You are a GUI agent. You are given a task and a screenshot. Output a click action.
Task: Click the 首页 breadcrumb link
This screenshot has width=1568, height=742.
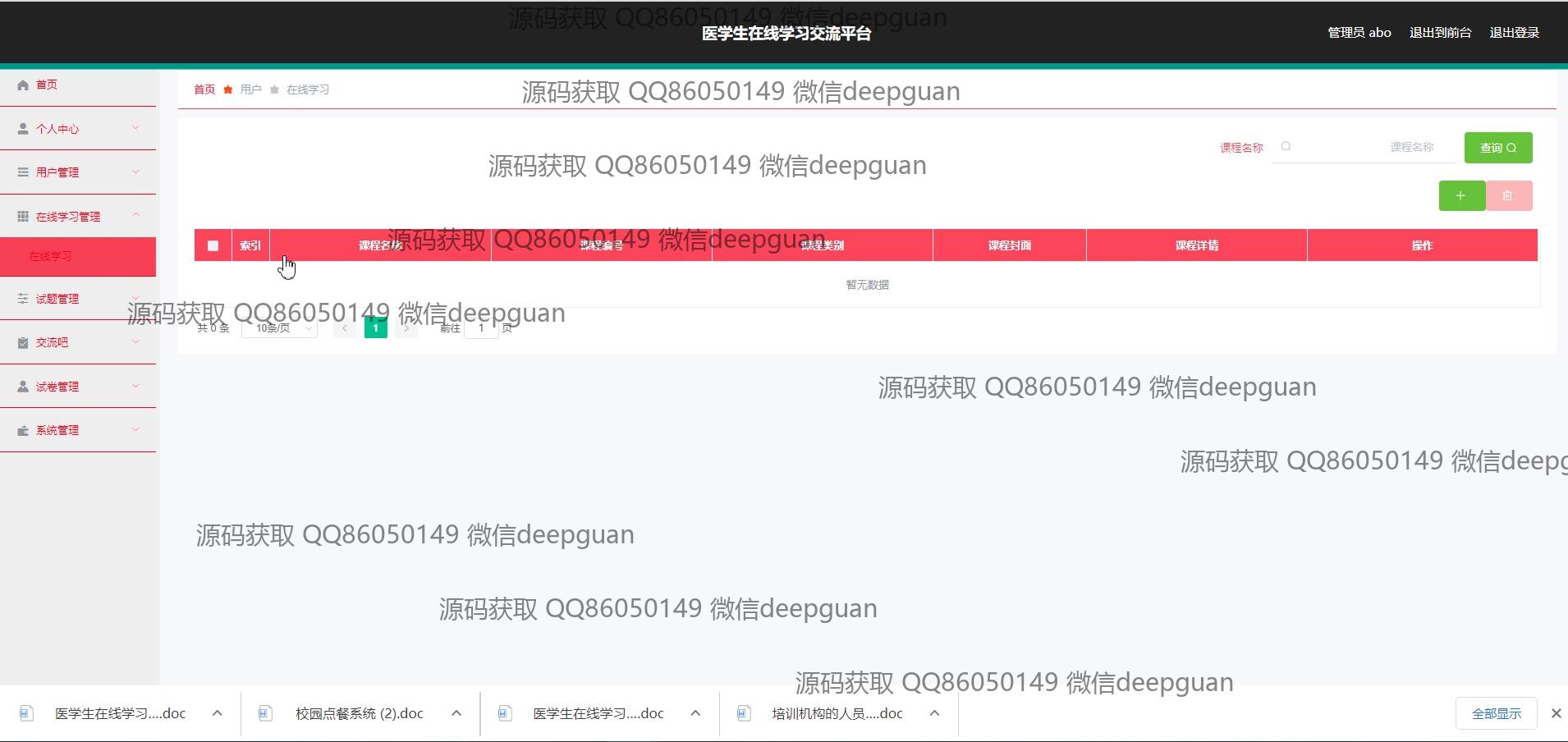[204, 89]
